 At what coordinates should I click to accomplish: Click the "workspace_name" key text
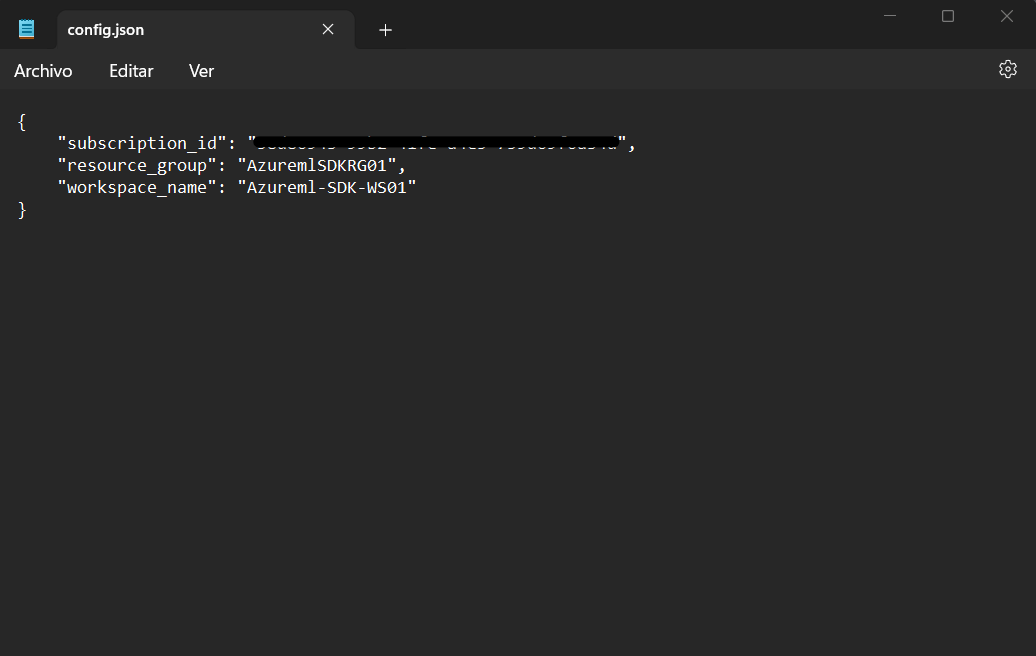click(137, 188)
